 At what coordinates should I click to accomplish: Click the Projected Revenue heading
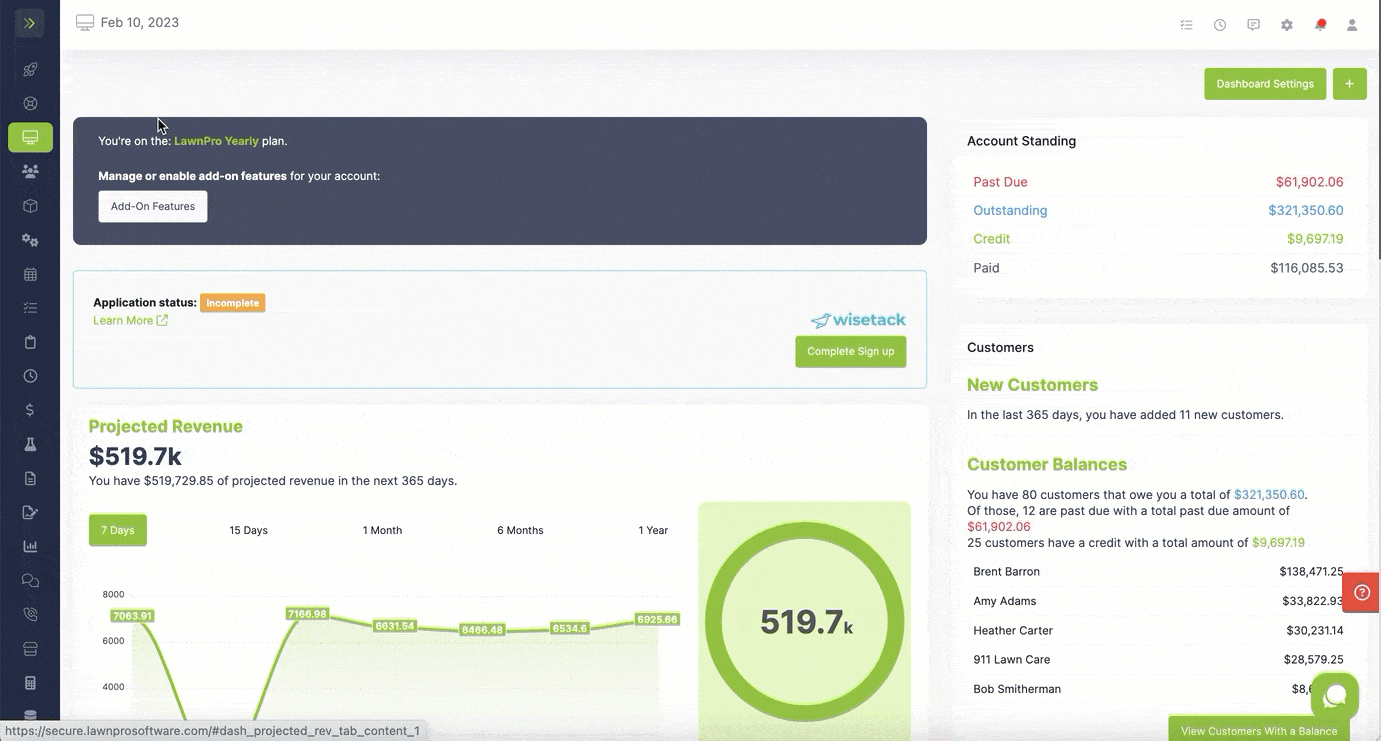(166, 426)
